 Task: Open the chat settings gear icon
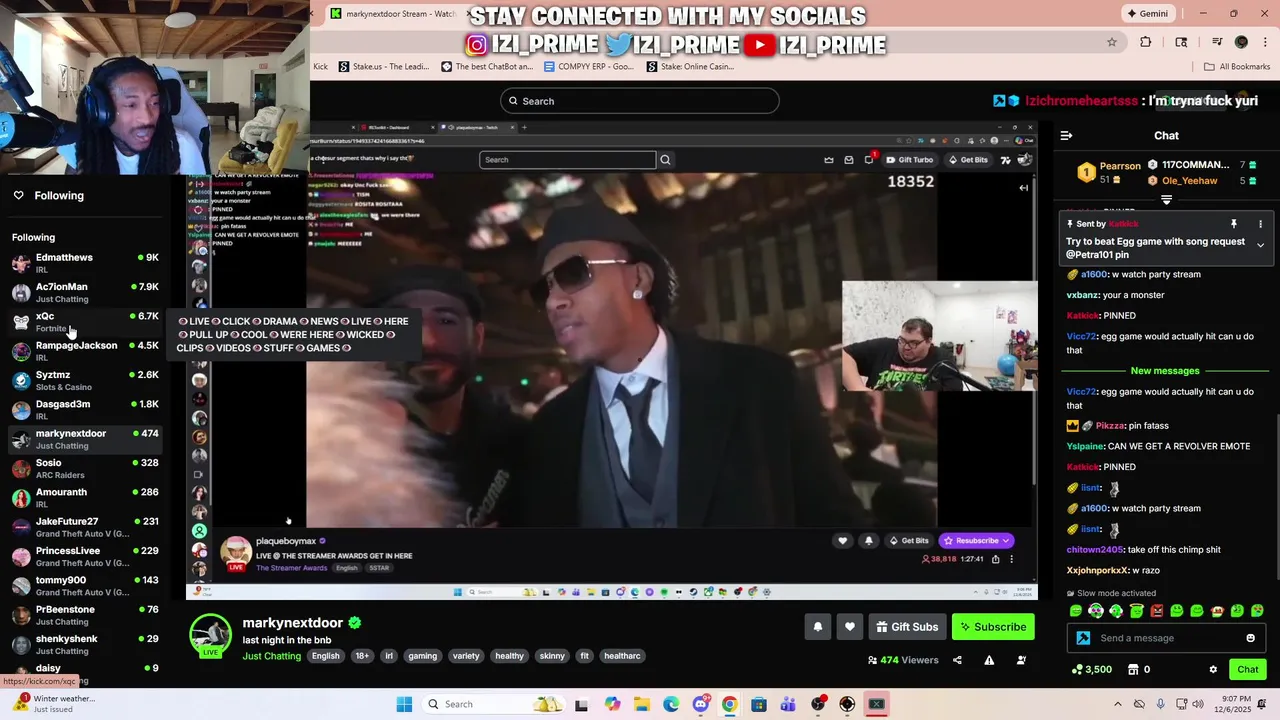pos(1213,669)
